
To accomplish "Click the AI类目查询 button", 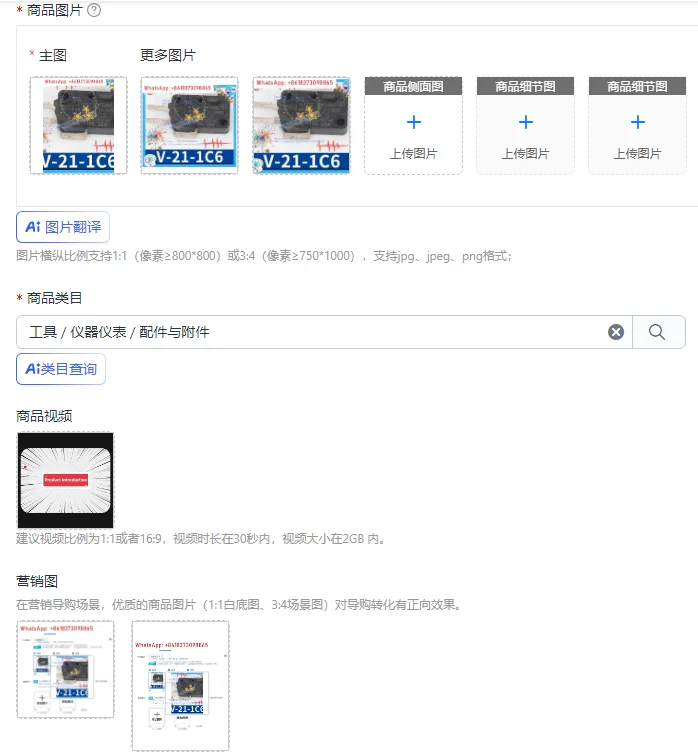I will pyautogui.click(x=61, y=369).
